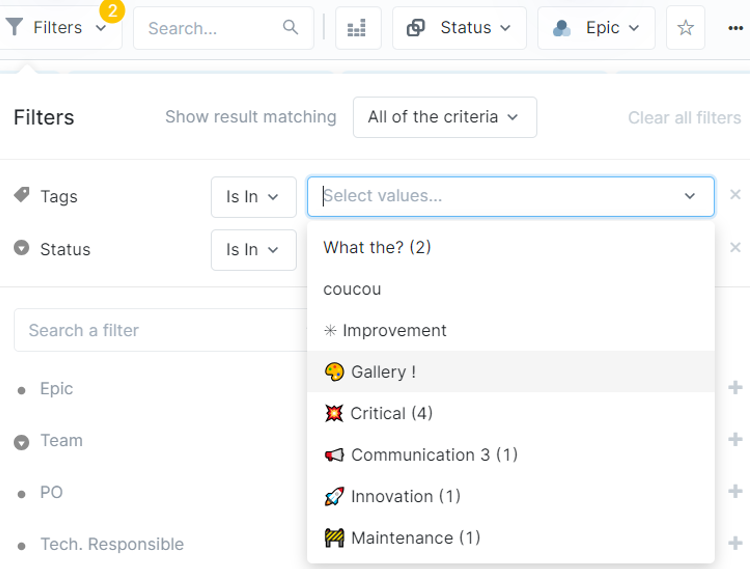This screenshot has height=569, width=756.
Task: Open the Filters dropdown button
Action: point(58,28)
